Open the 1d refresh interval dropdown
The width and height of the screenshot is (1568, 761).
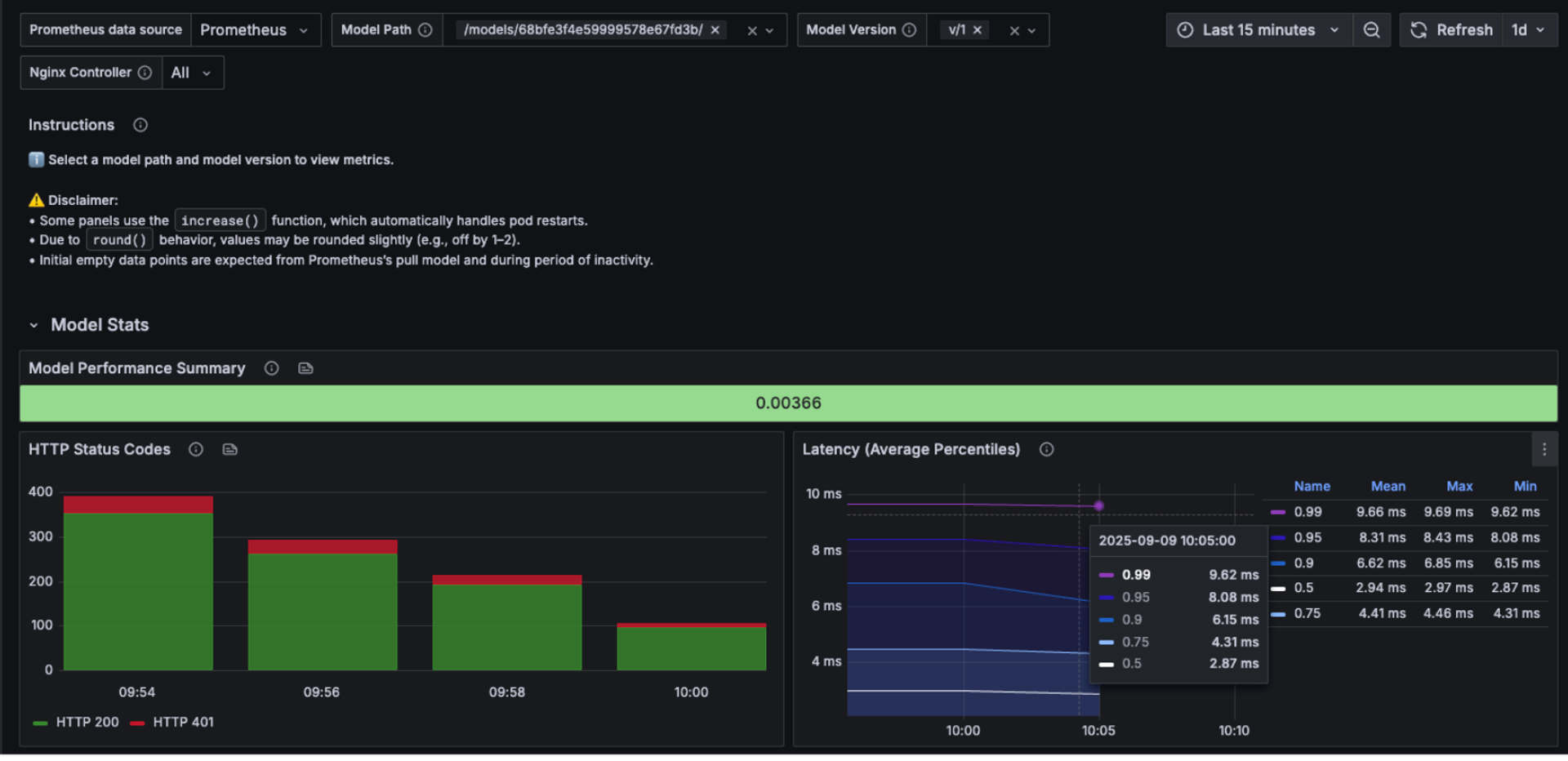click(1529, 30)
